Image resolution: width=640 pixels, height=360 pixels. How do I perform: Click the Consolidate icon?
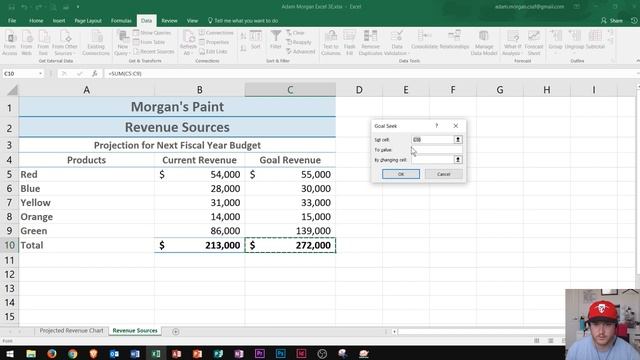[424, 40]
